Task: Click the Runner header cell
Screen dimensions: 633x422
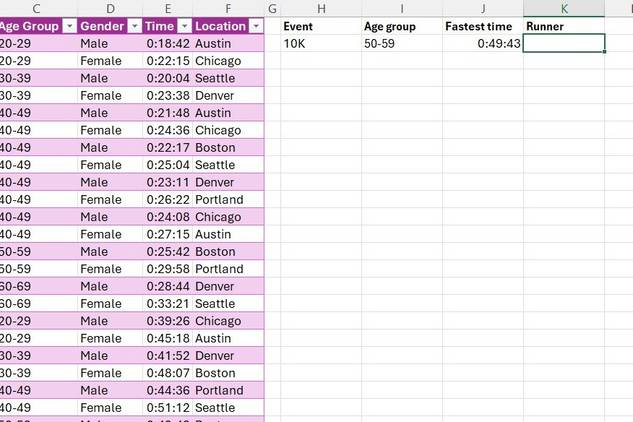Action: [564, 26]
